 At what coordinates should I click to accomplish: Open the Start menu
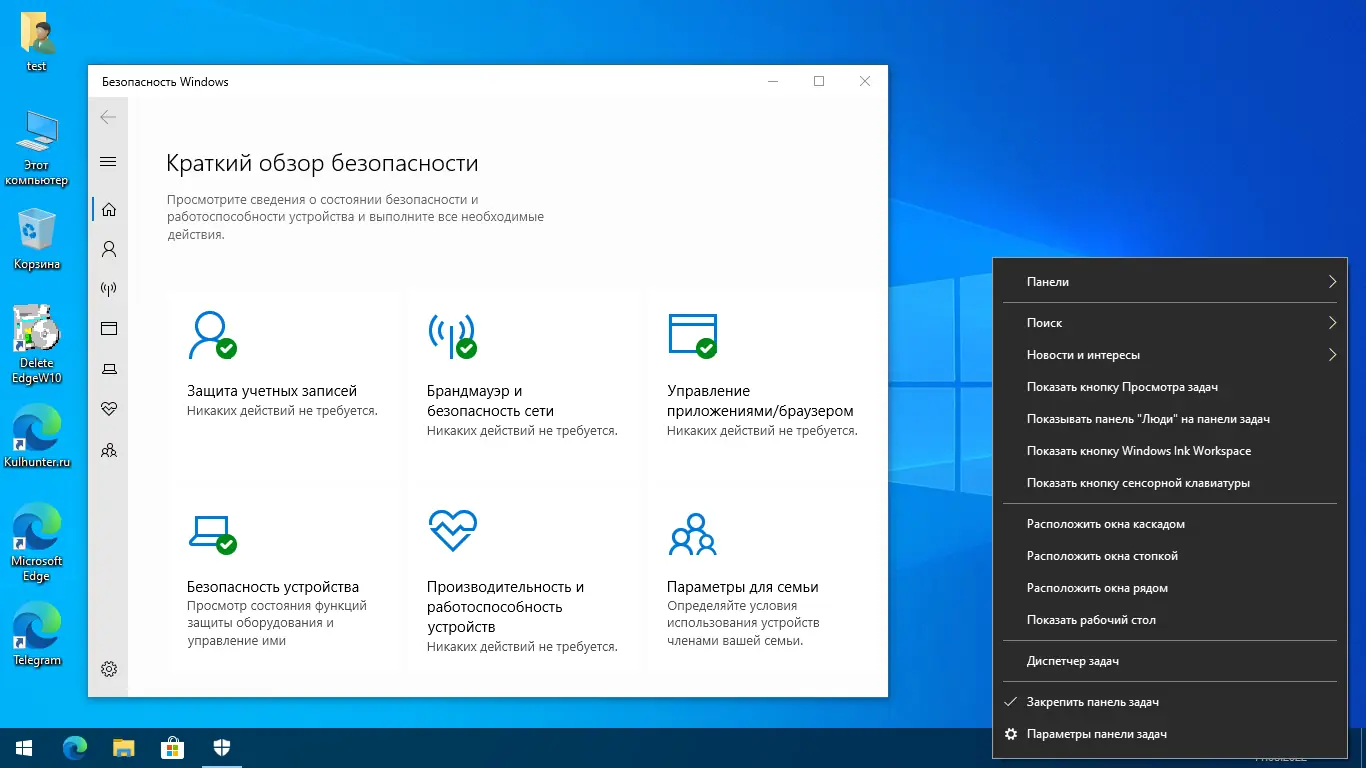pos(24,747)
